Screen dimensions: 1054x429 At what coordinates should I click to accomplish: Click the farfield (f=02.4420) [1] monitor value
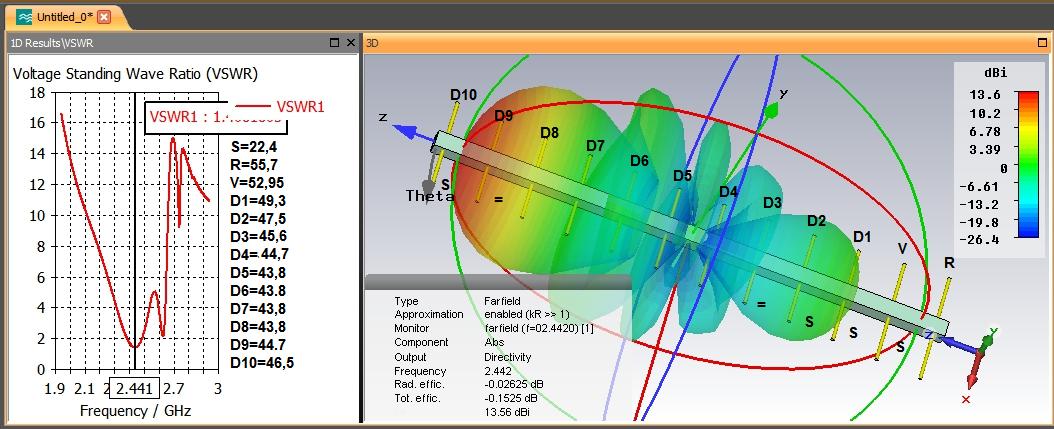pyautogui.click(x=538, y=328)
